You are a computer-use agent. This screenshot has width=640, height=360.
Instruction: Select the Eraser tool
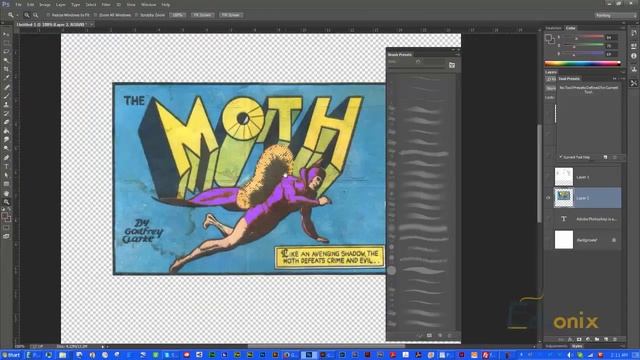point(6,122)
